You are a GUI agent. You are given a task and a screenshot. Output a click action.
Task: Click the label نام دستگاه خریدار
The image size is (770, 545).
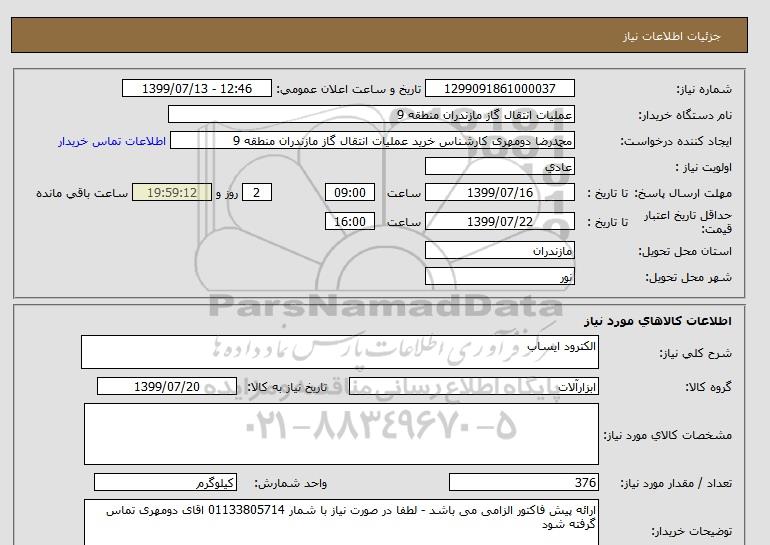[x=685, y=115]
